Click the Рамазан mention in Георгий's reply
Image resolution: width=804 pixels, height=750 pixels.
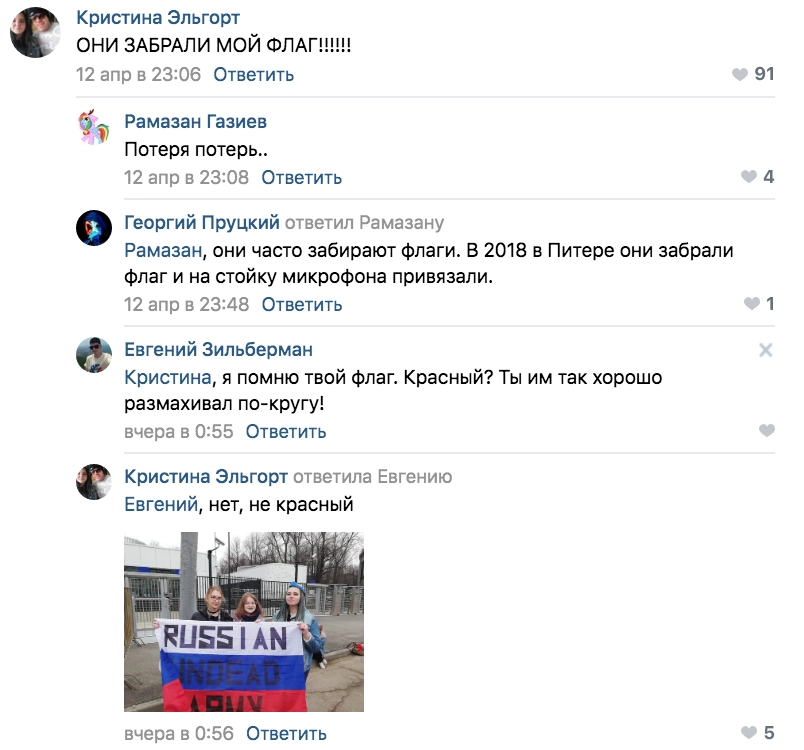(x=163, y=250)
